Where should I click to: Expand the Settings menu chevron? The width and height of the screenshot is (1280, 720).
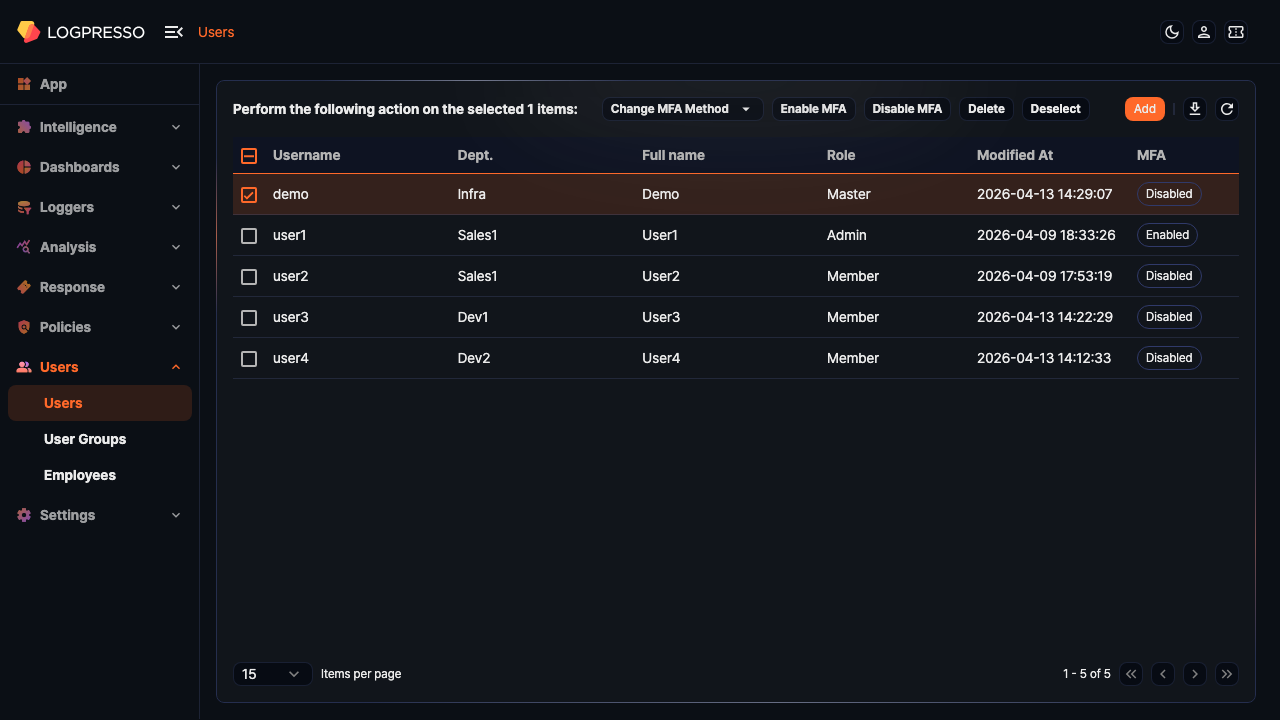tap(176, 515)
